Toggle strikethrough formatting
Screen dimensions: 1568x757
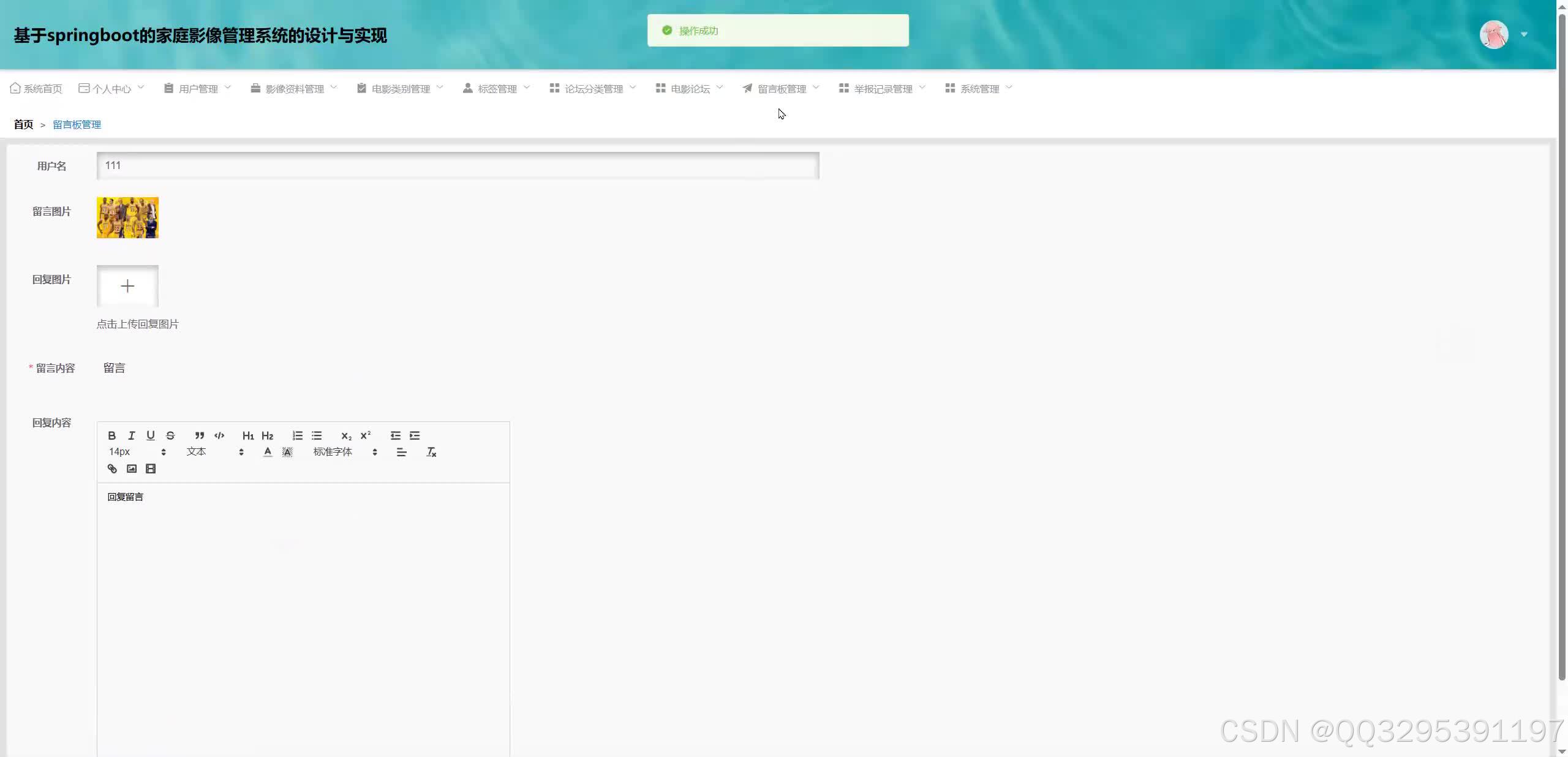click(170, 435)
